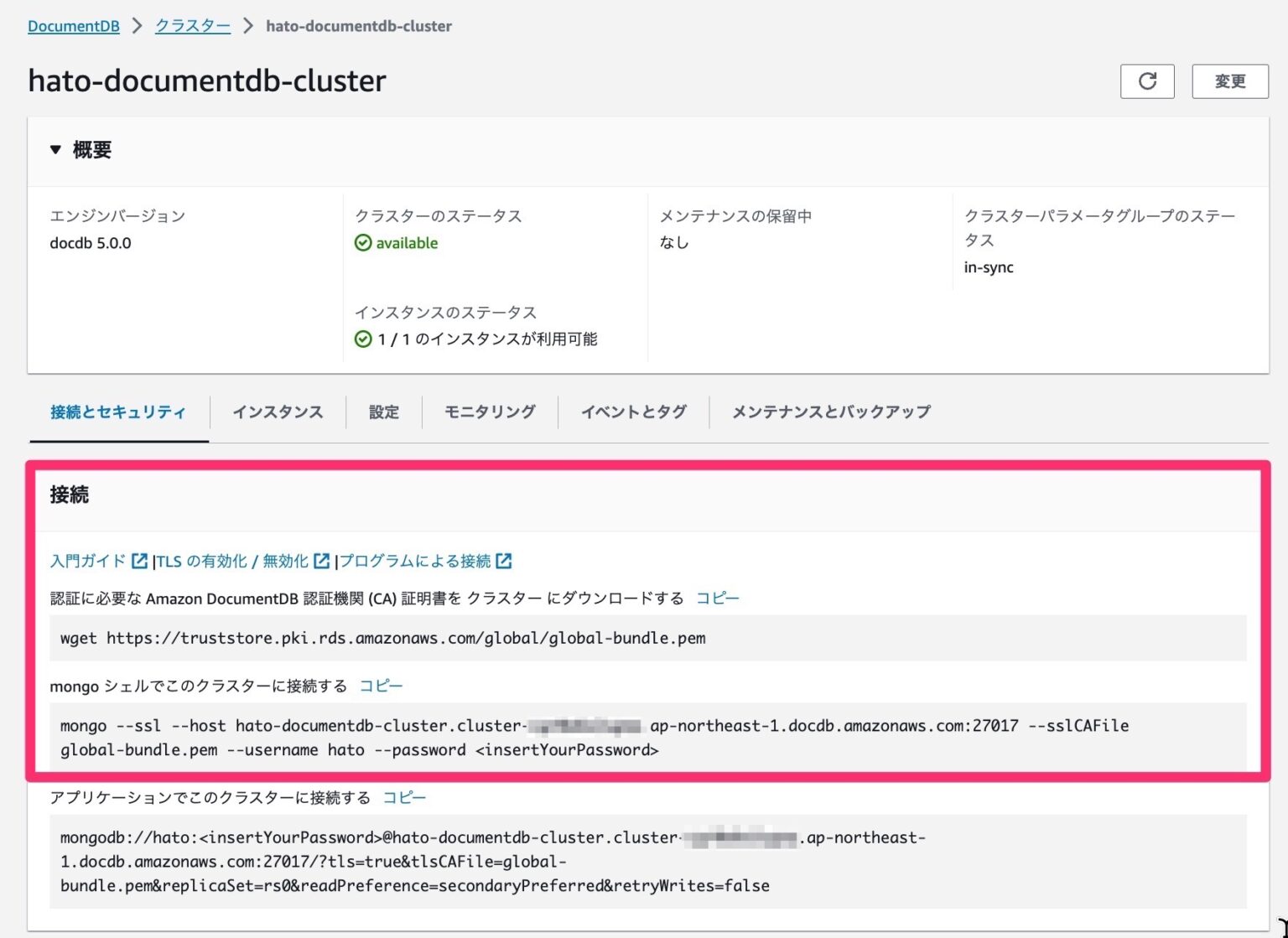
Task: Click external link icon beside プログラムによる接続
Action: coord(504,561)
